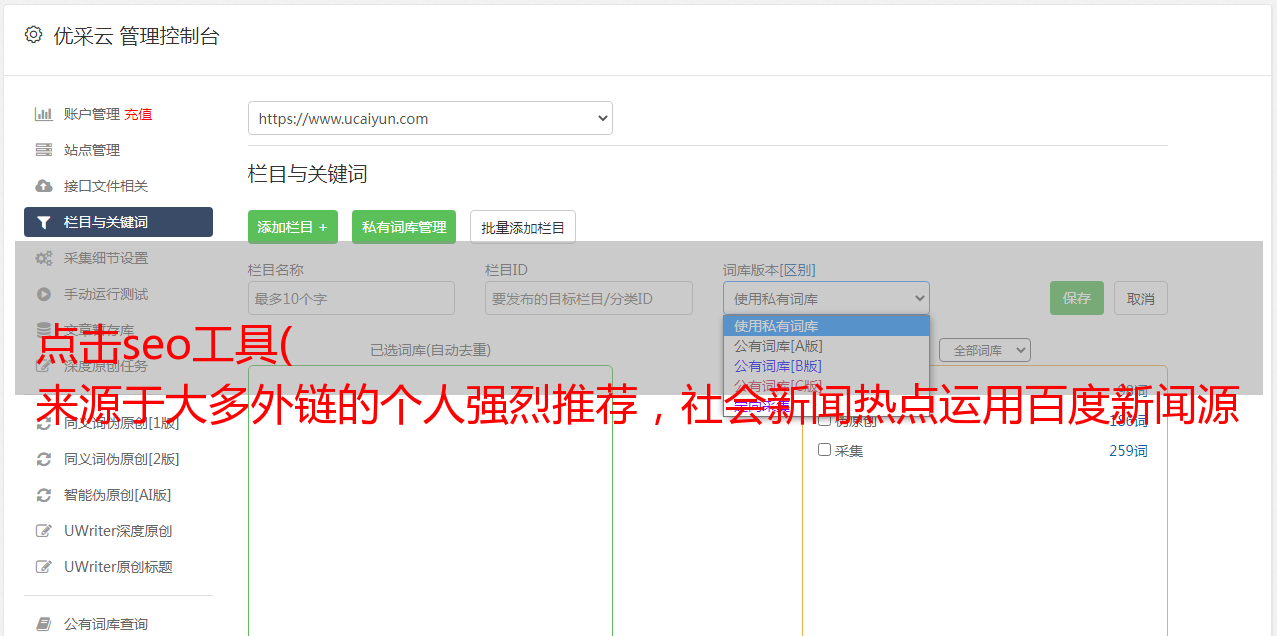Click the edit icon for UWriter深度原创
1277x636 pixels.
coord(44,531)
